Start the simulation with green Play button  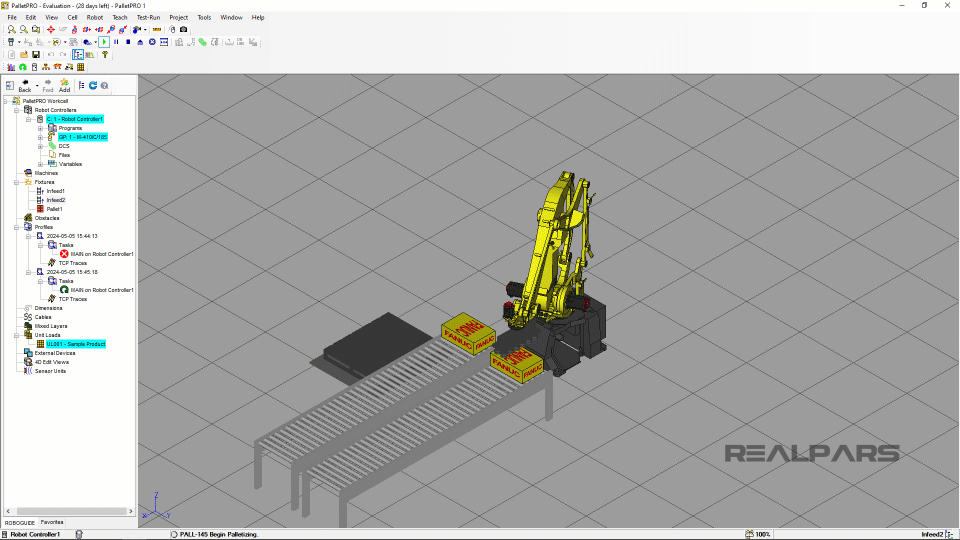coord(104,42)
